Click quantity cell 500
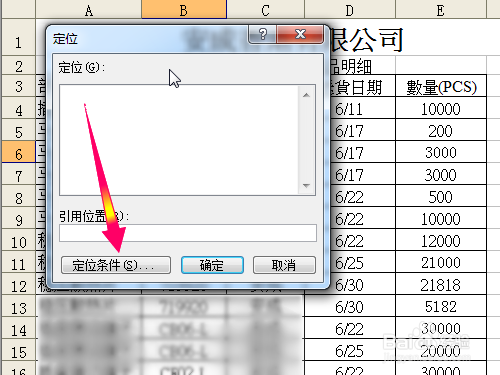Screen dimensions: 500x375 pos(441,196)
